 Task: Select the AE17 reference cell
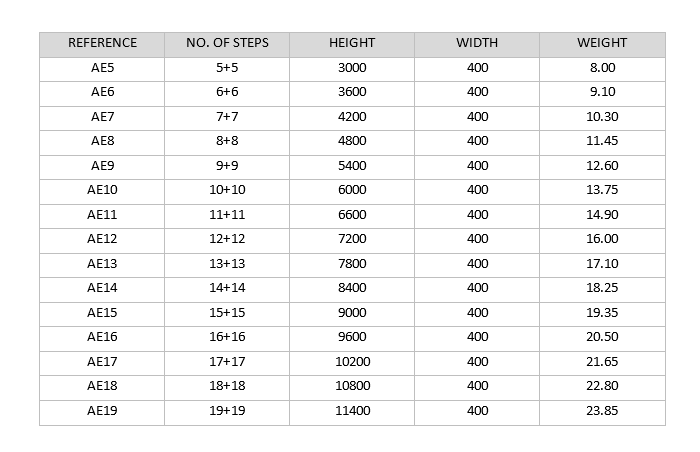pyautogui.click(x=102, y=363)
